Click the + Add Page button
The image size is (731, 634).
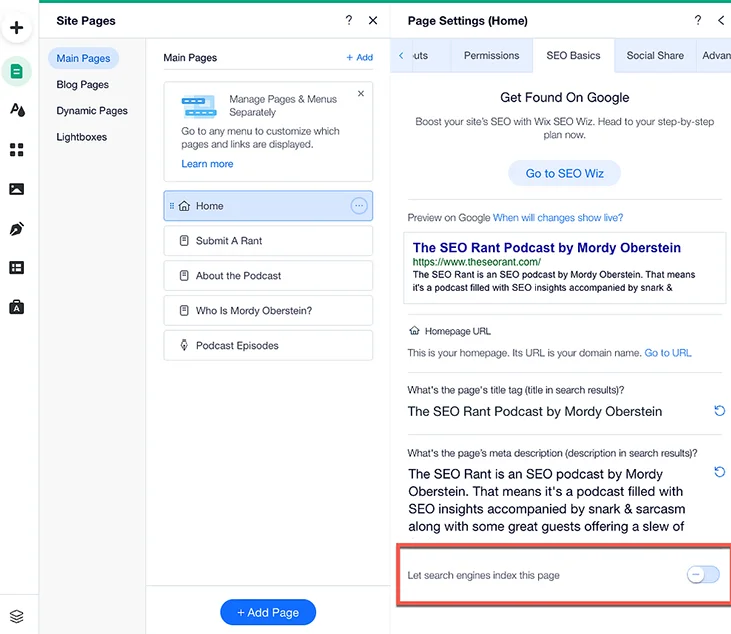268,612
